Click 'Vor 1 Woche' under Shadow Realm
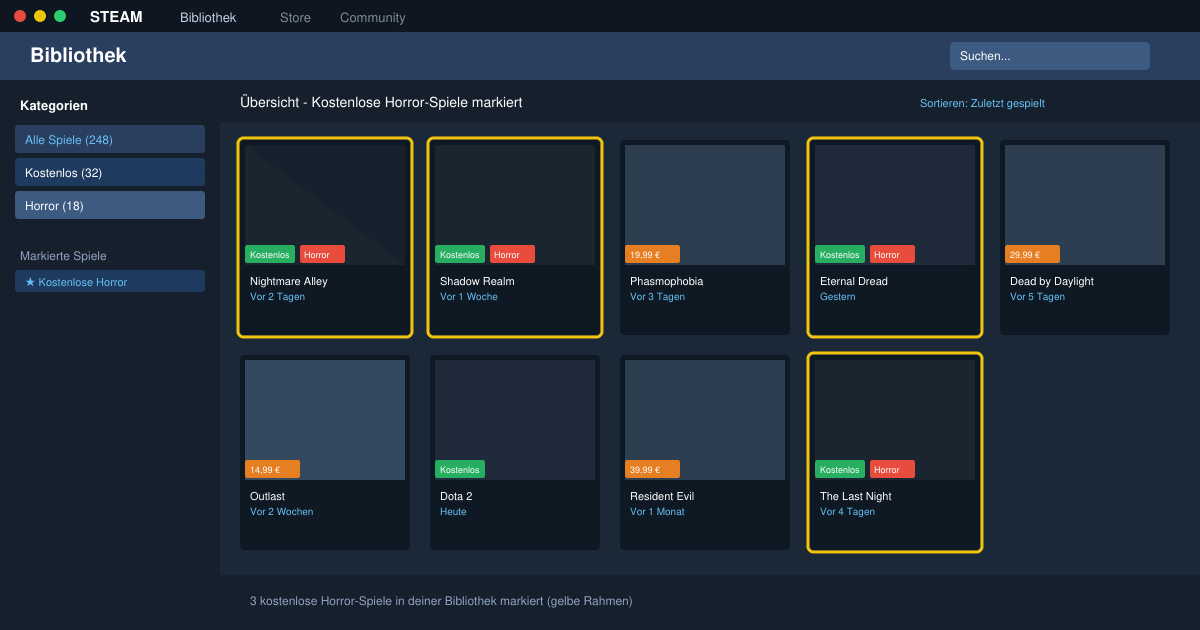Image resolution: width=1200 pixels, height=630 pixels. (469, 297)
